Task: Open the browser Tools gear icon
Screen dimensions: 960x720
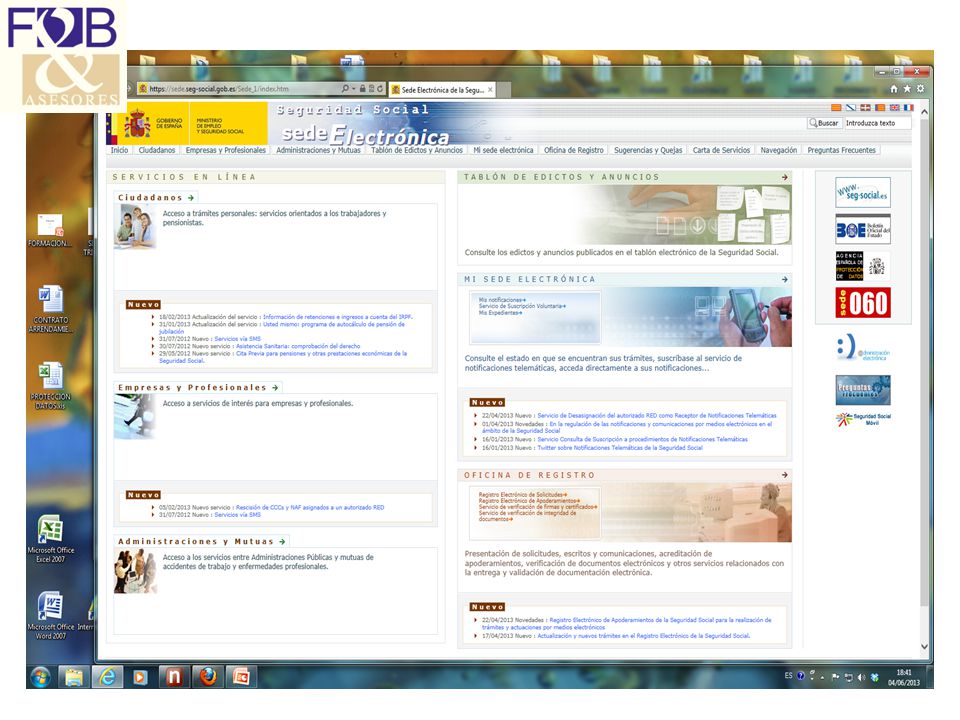Action: click(920, 89)
